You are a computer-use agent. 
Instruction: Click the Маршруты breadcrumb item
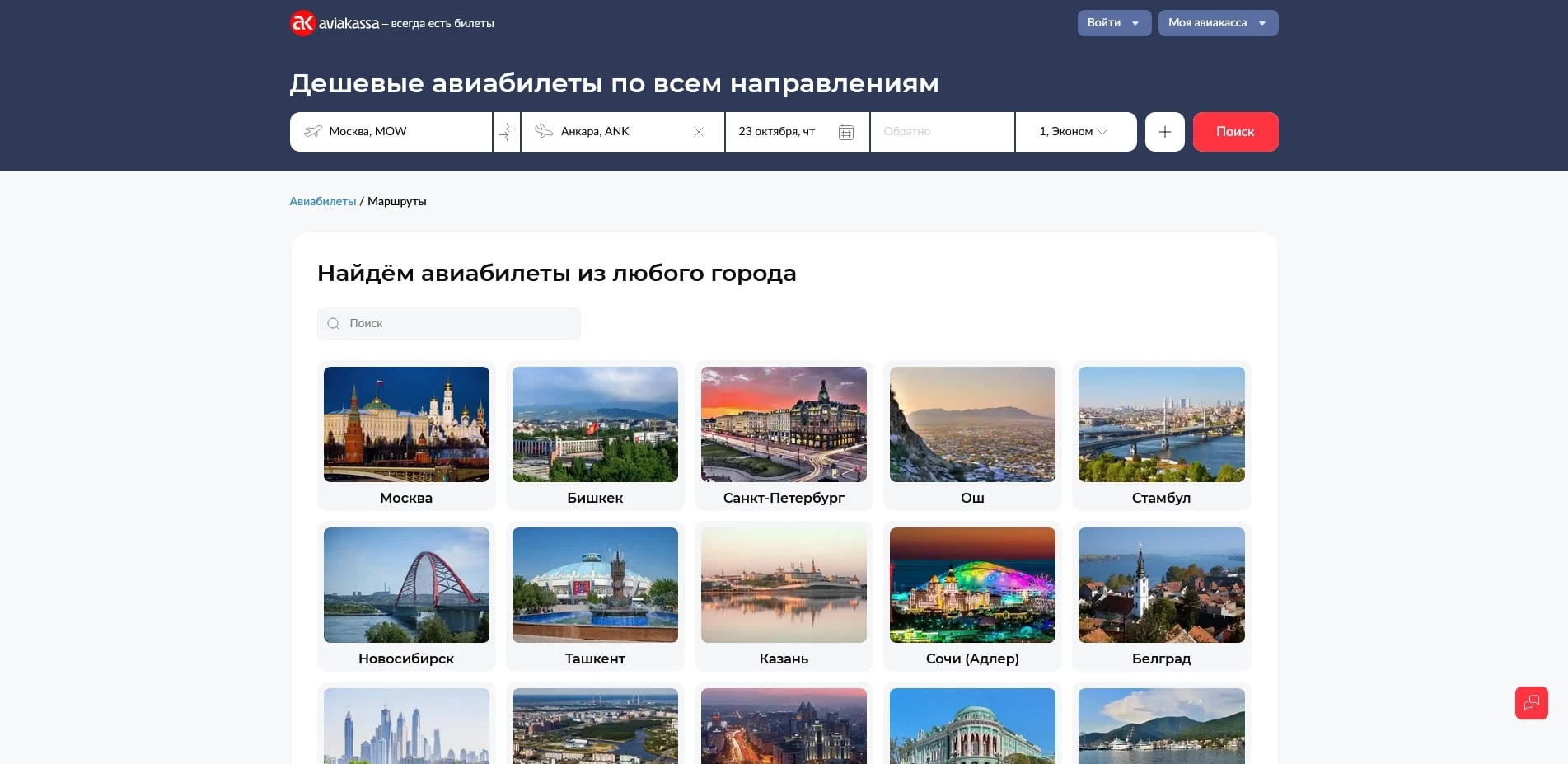[x=396, y=201]
